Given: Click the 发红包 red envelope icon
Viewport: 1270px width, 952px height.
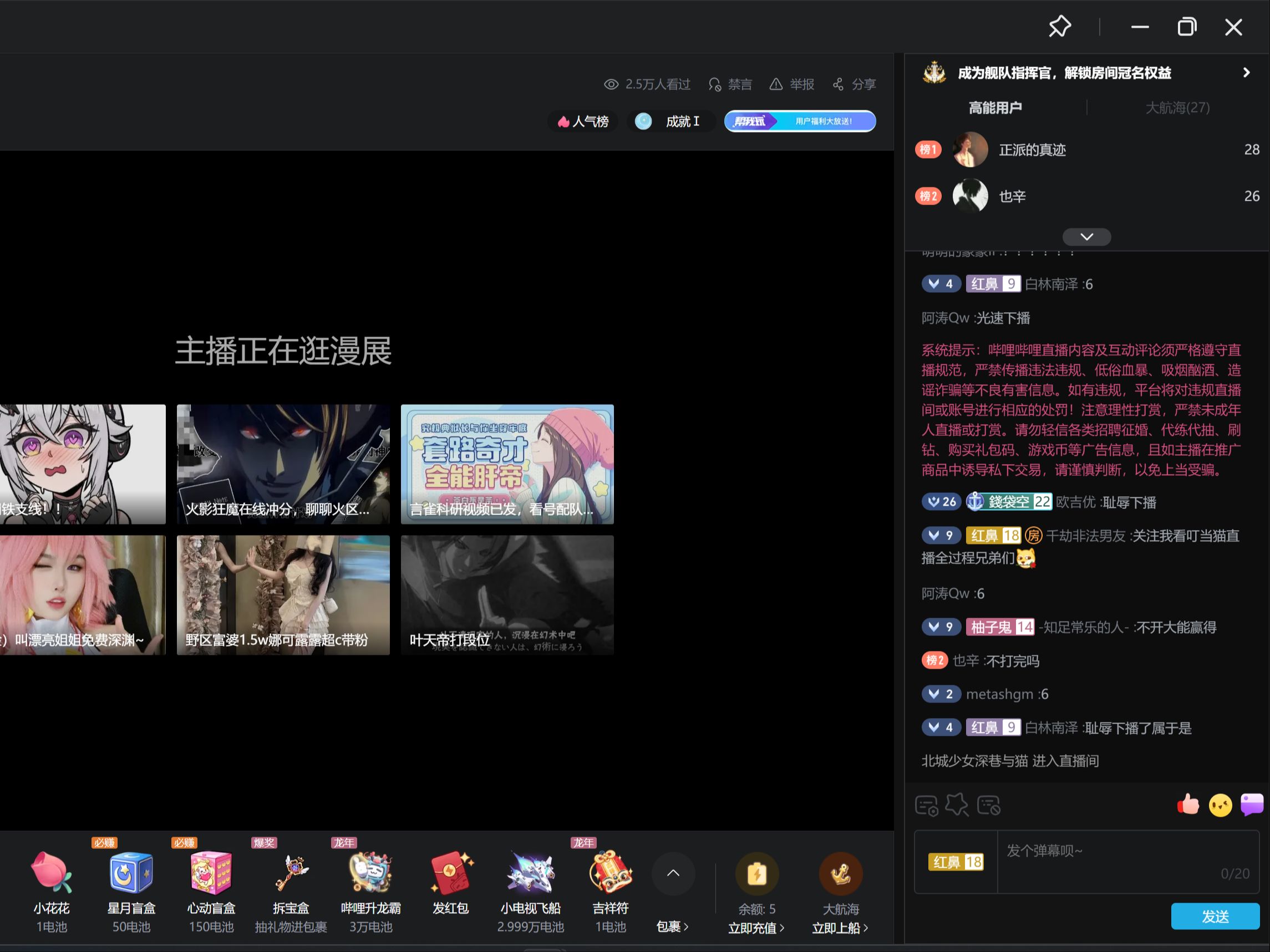Looking at the screenshot, I should point(451,873).
